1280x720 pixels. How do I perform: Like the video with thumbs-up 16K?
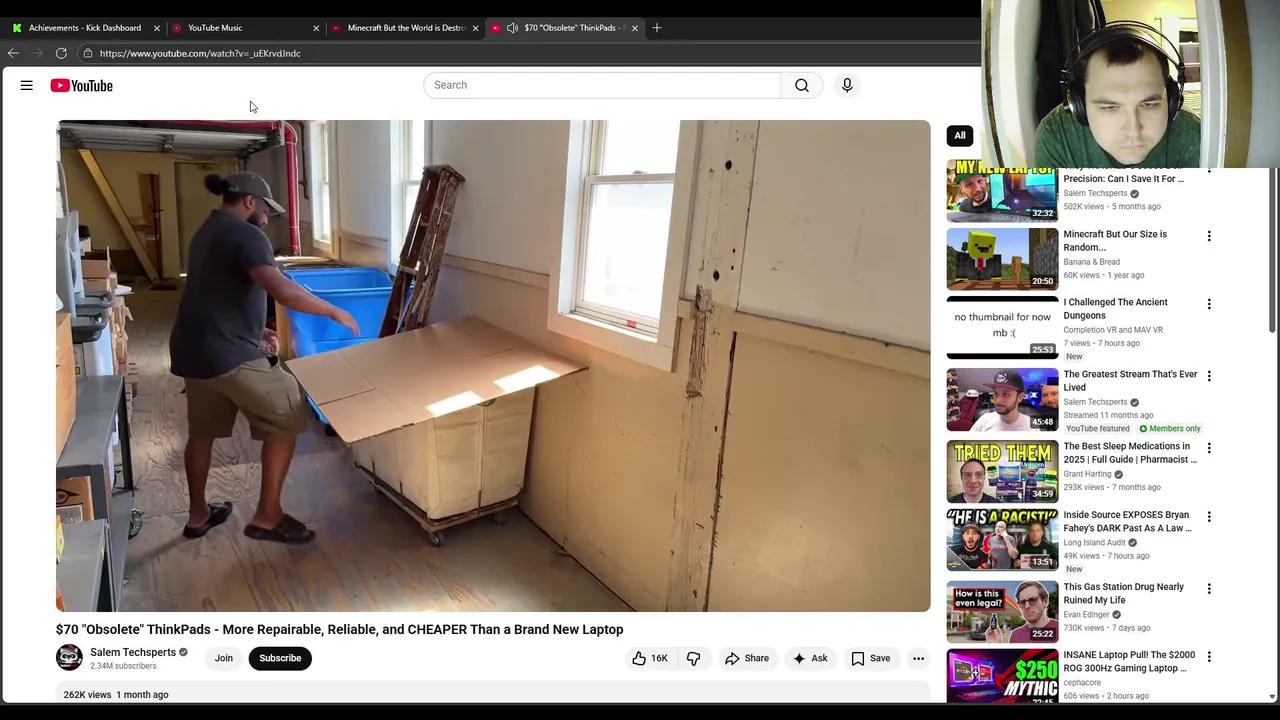pos(649,658)
